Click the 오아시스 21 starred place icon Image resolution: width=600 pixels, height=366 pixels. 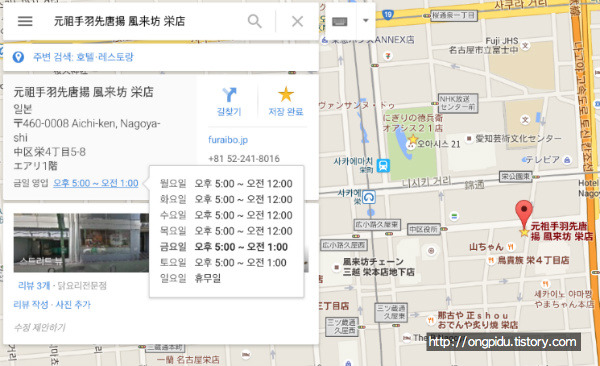[412, 139]
